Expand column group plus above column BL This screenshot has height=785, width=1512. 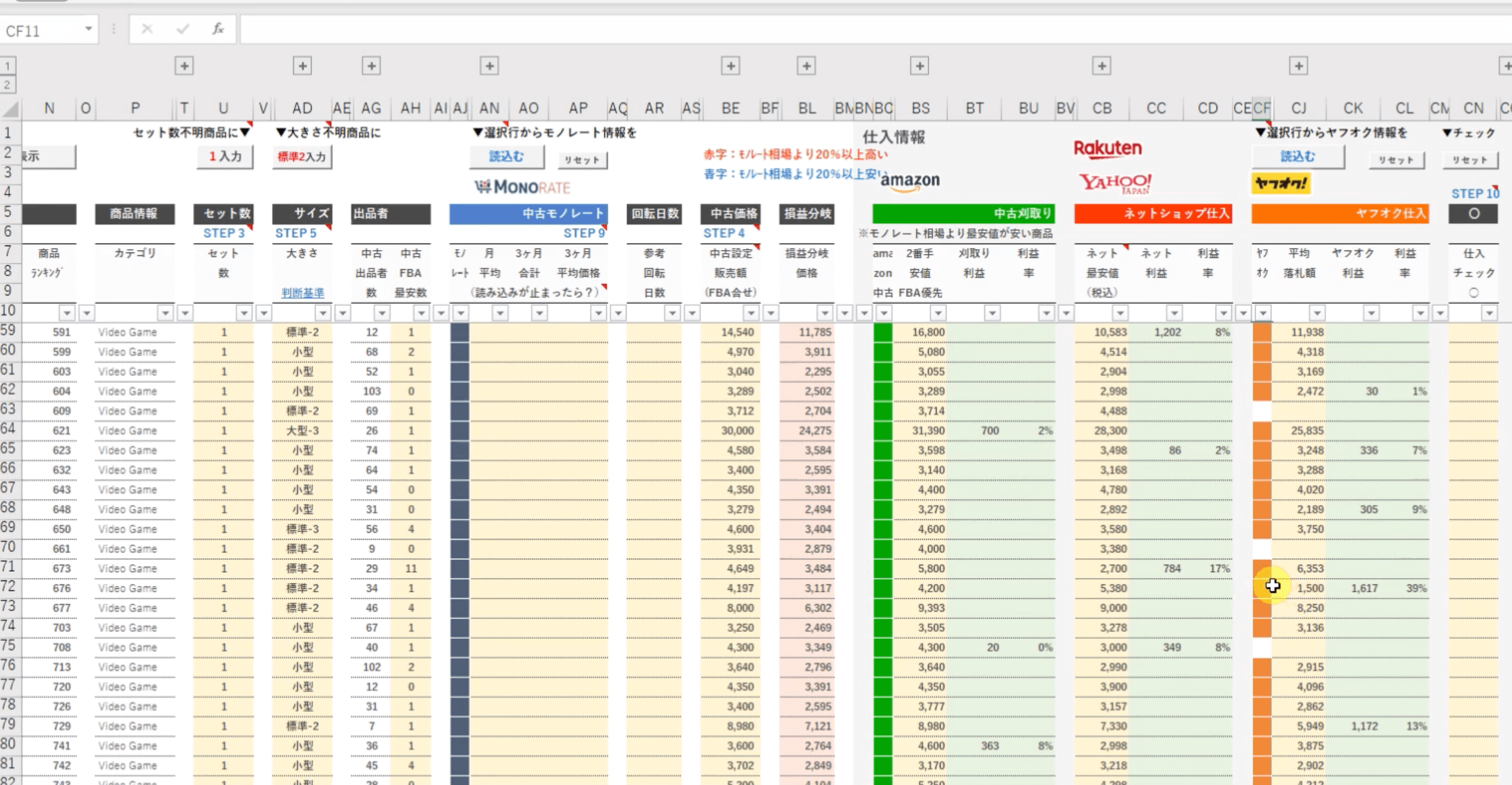click(x=806, y=66)
